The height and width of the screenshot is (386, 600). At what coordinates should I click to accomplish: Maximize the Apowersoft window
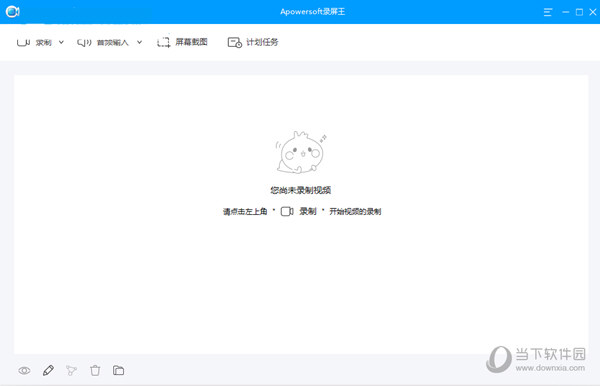(x=579, y=12)
